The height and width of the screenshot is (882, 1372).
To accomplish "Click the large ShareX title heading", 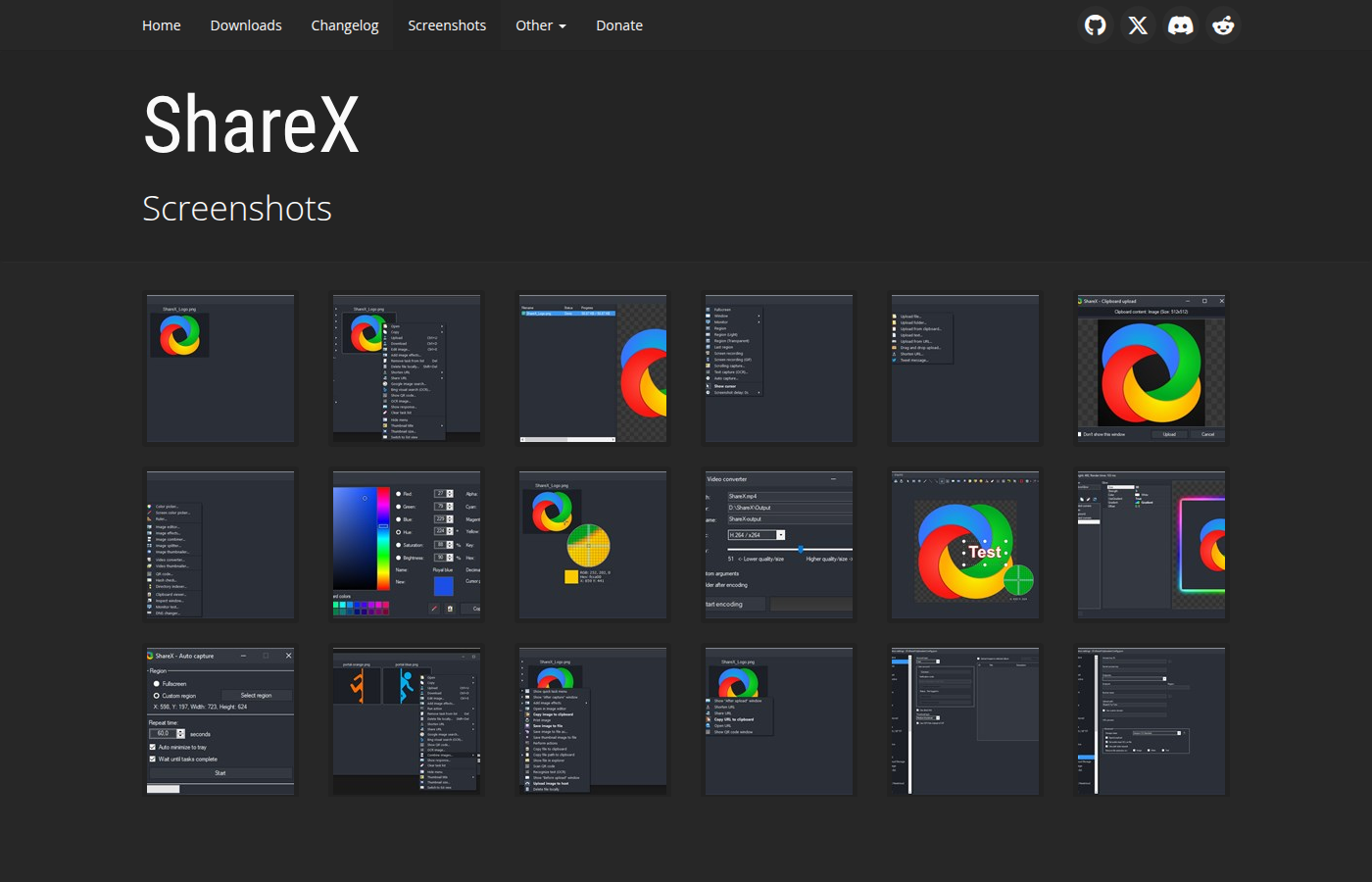I will coord(252,124).
